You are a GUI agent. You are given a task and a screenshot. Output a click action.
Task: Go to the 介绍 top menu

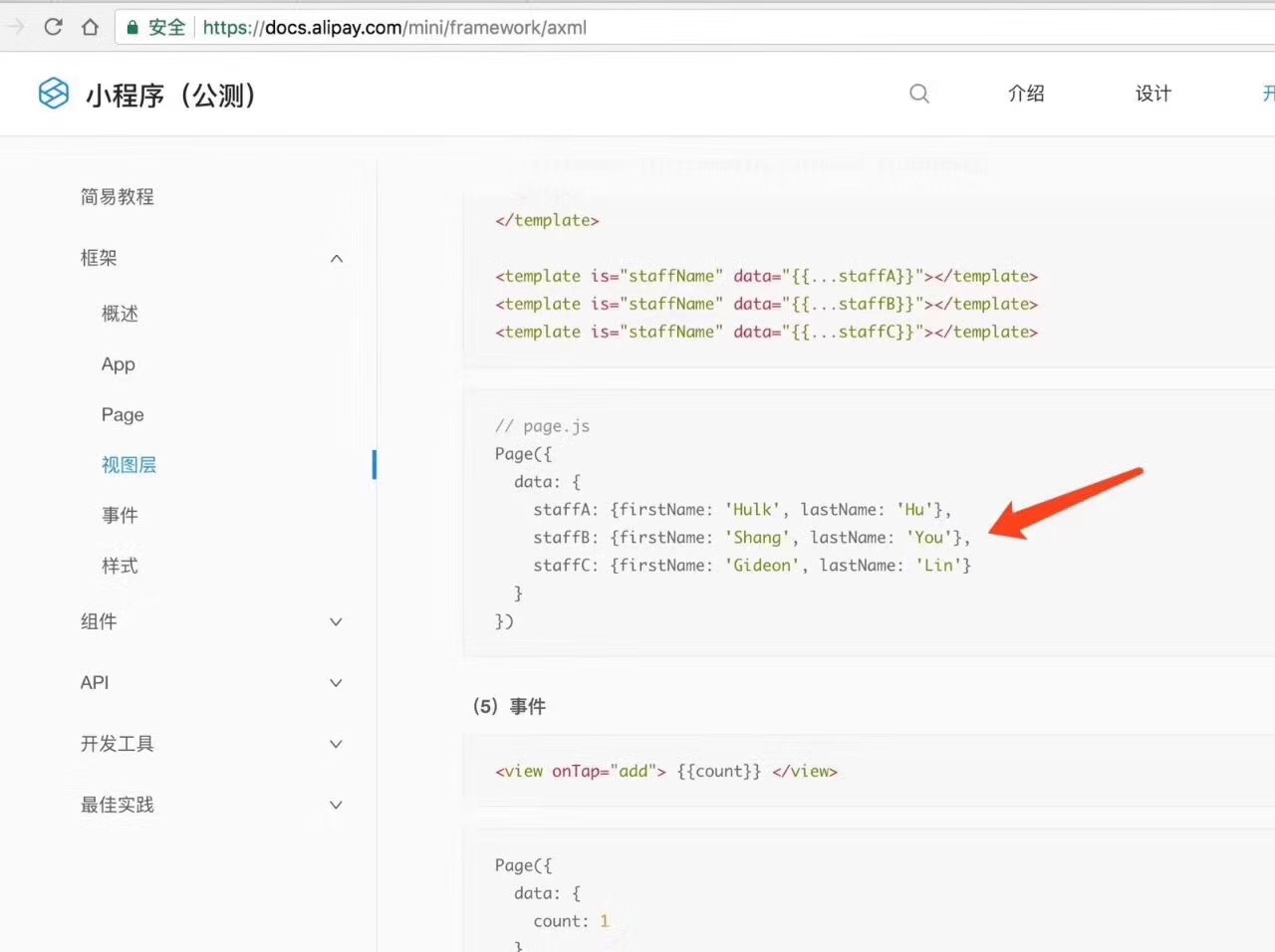point(1026,94)
